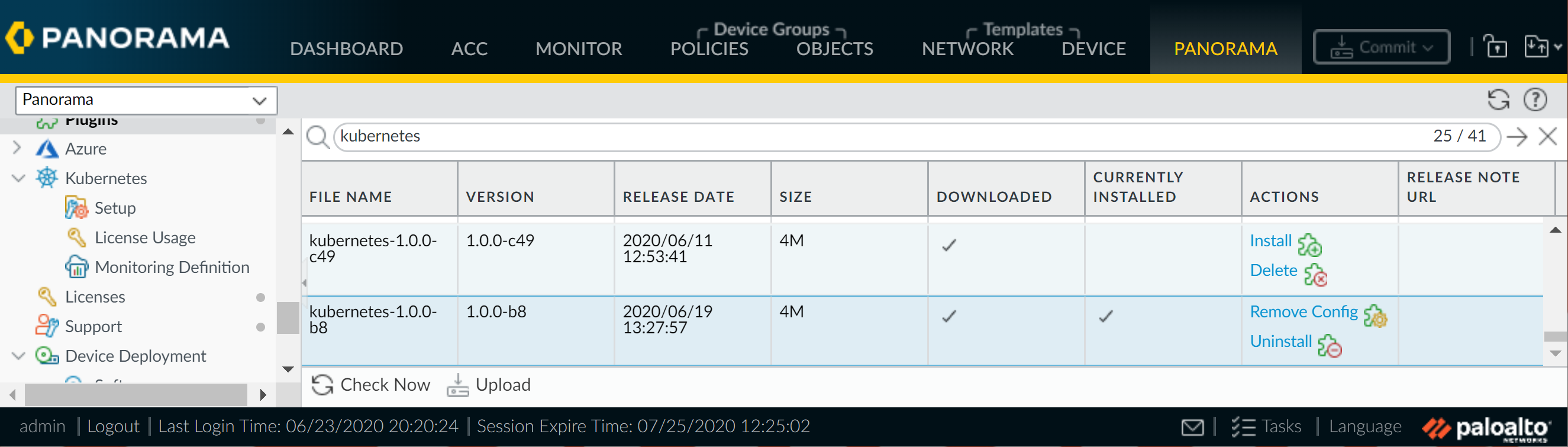Click the config lock icon in header
The width and height of the screenshot is (1568, 447).
tap(1495, 47)
